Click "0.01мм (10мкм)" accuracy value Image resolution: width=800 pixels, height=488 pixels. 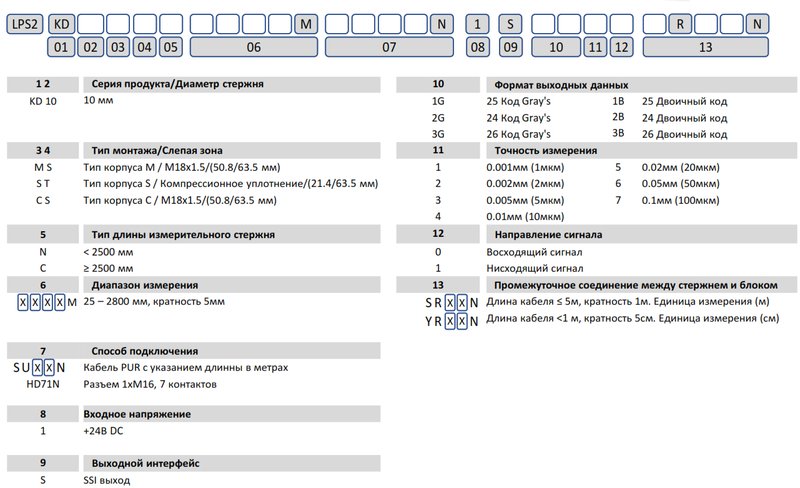(x=525, y=216)
